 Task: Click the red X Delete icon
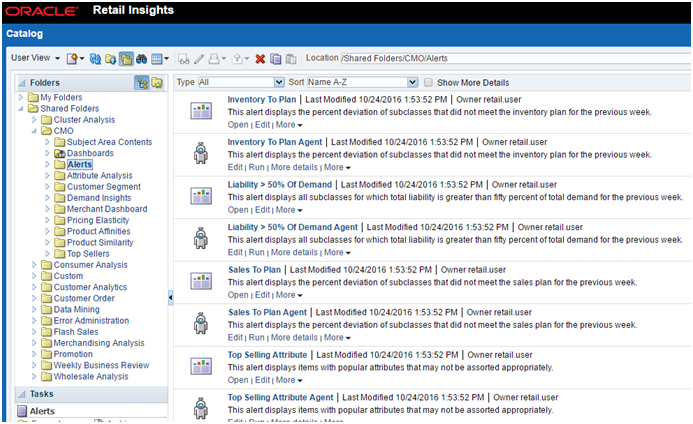click(x=260, y=58)
